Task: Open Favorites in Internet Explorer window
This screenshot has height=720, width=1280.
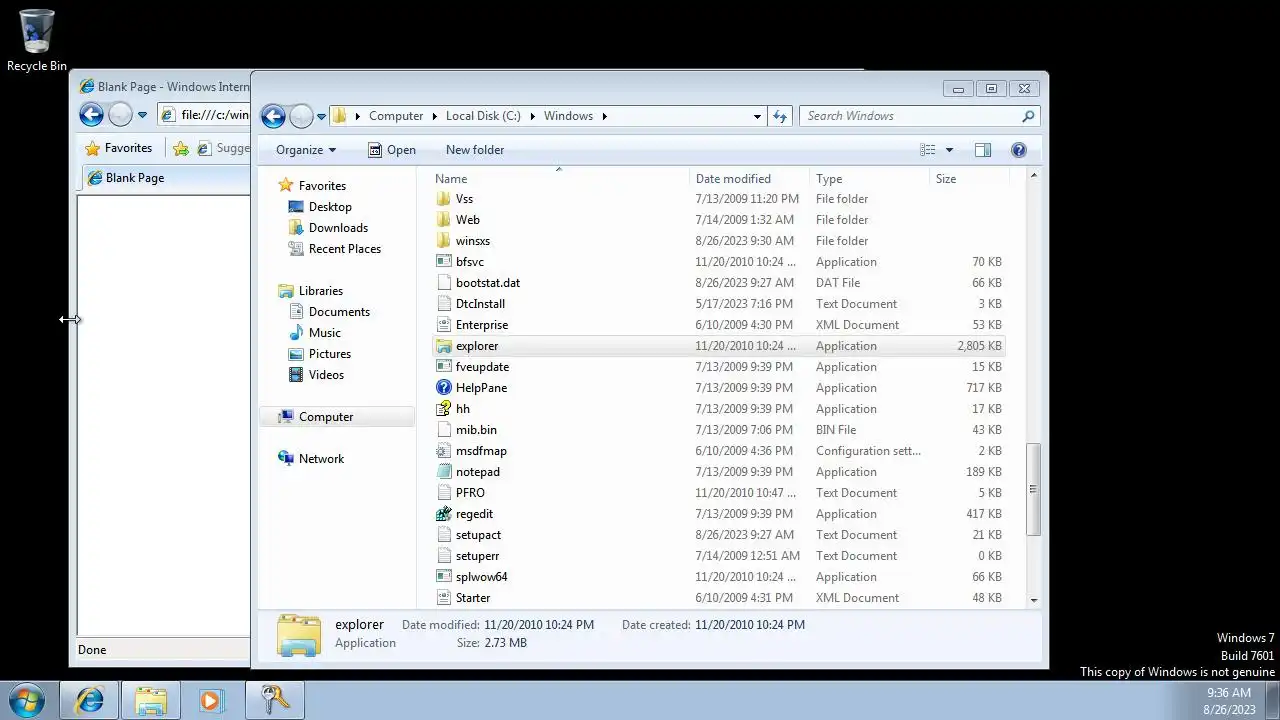Action: click(x=118, y=148)
